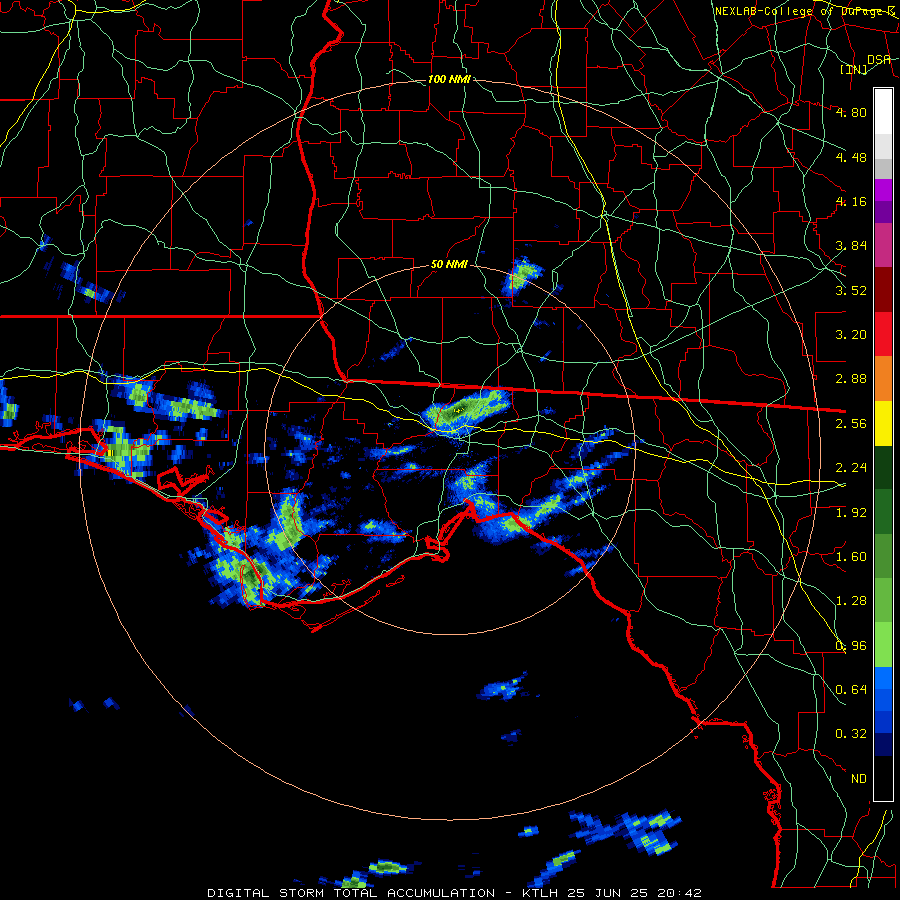The width and height of the screenshot is (900, 900).
Task: Click the 2.24 legend value
Action: tap(851, 467)
